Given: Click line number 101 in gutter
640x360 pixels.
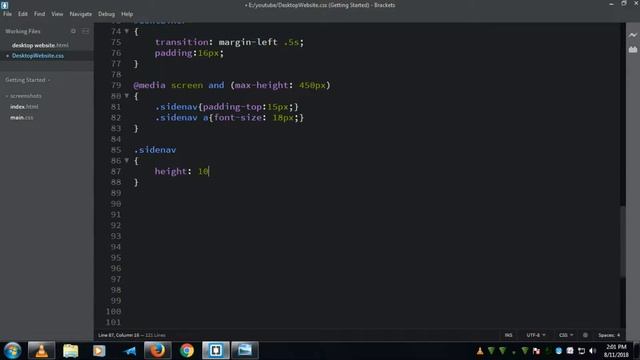Looking at the screenshot, I should tap(113, 322).
